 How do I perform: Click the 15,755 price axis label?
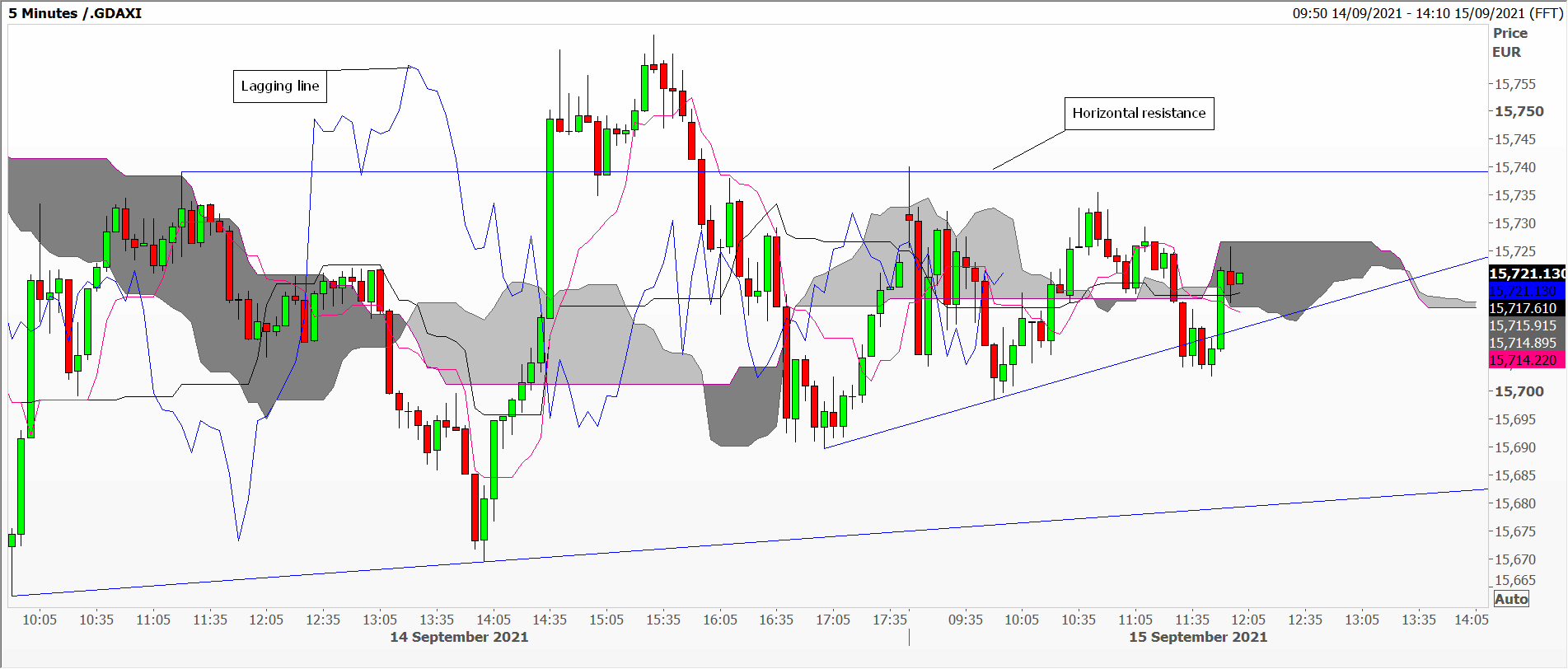[1515, 84]
